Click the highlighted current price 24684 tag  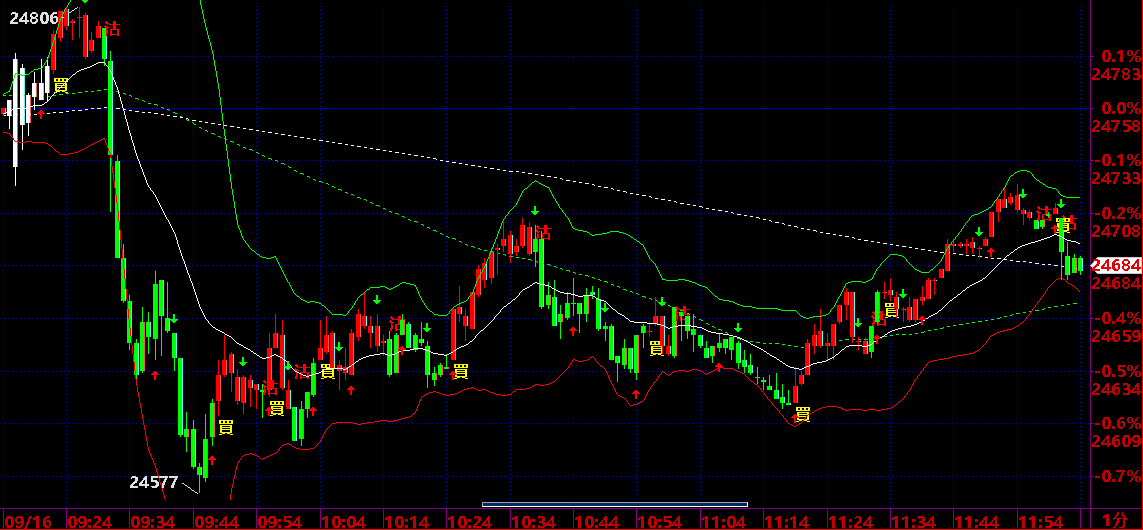(x=1117, y=265)
